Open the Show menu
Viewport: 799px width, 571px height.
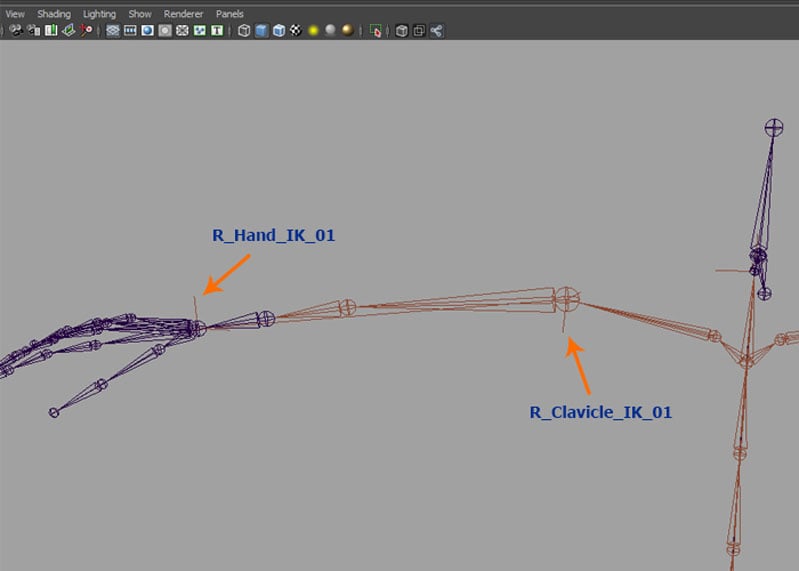coord(140,14)
